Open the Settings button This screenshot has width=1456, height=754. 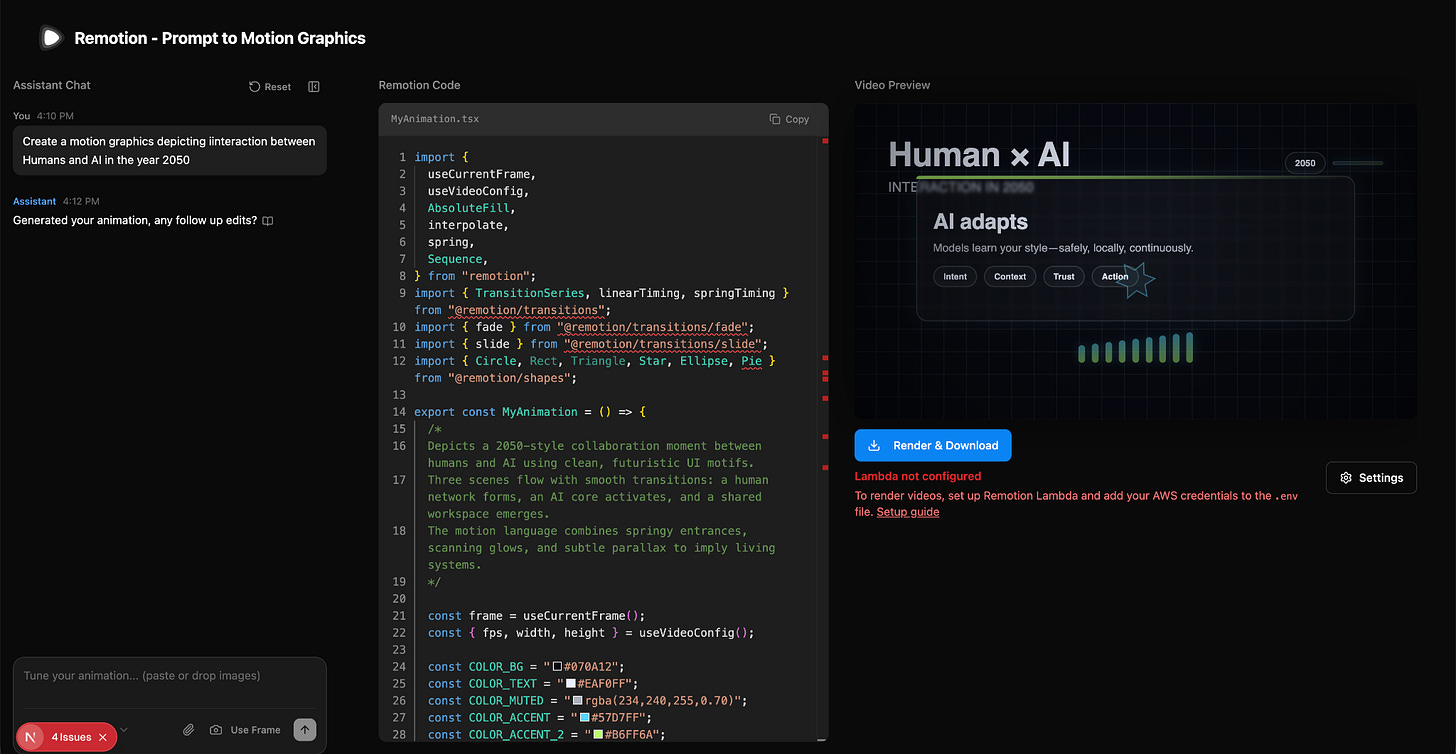[1371, 478]
